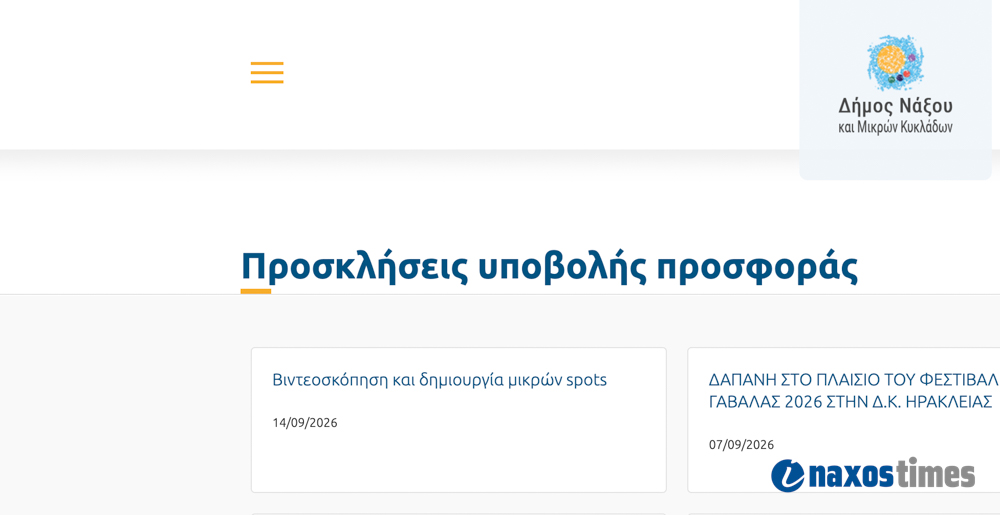Click the 07/09/2026 date label
Viewport: 1000px width, 515px height.
click(x=741, y=444)
